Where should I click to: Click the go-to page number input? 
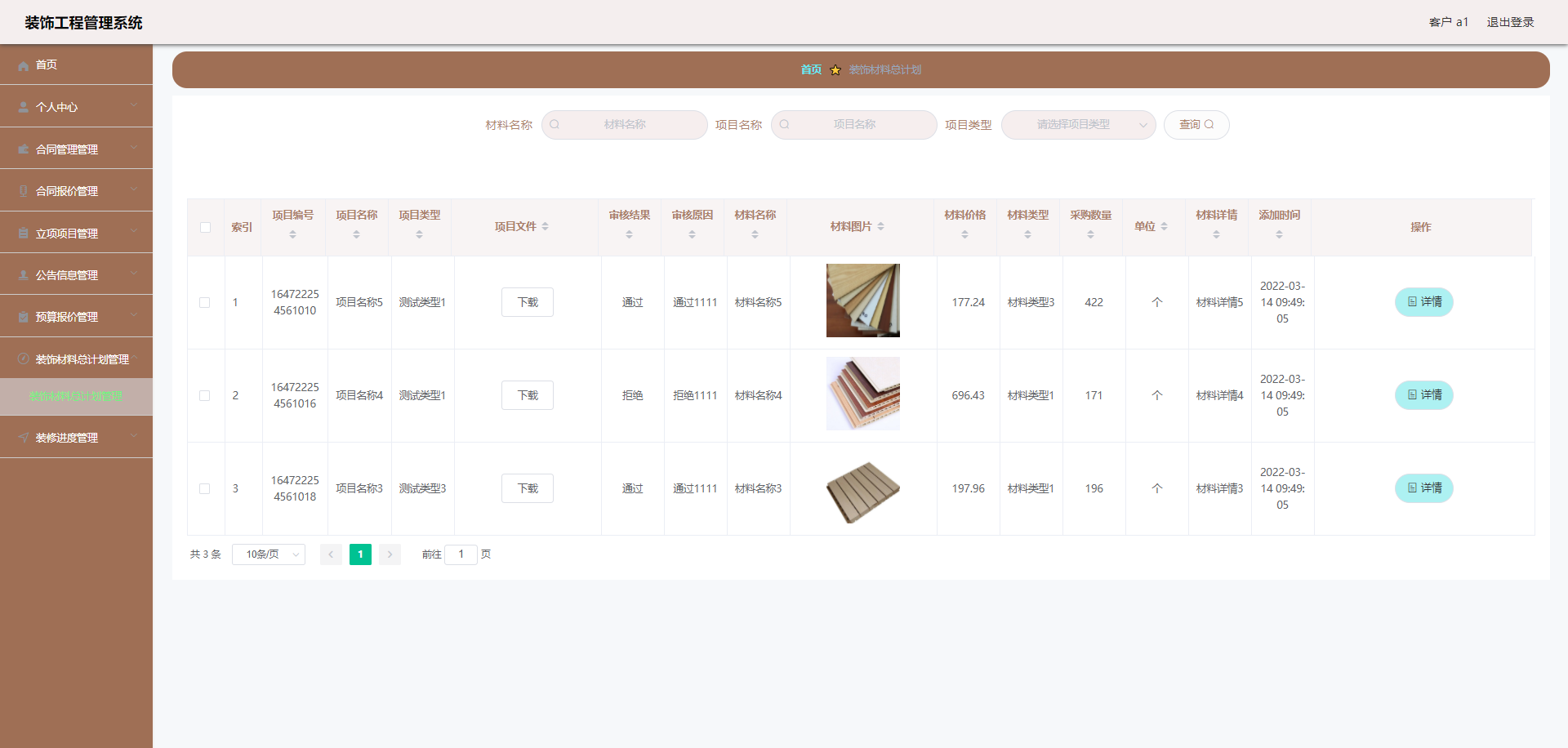point(461,554)
